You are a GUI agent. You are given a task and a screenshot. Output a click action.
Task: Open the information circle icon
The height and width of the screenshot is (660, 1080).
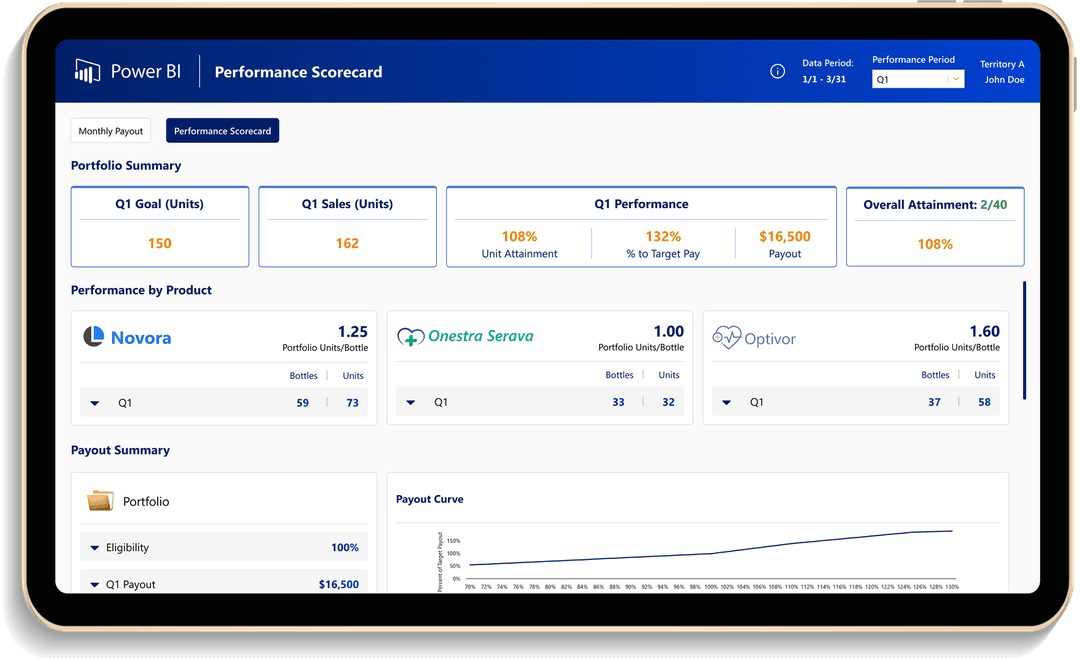pyautogui.click(x=777, y=71)
